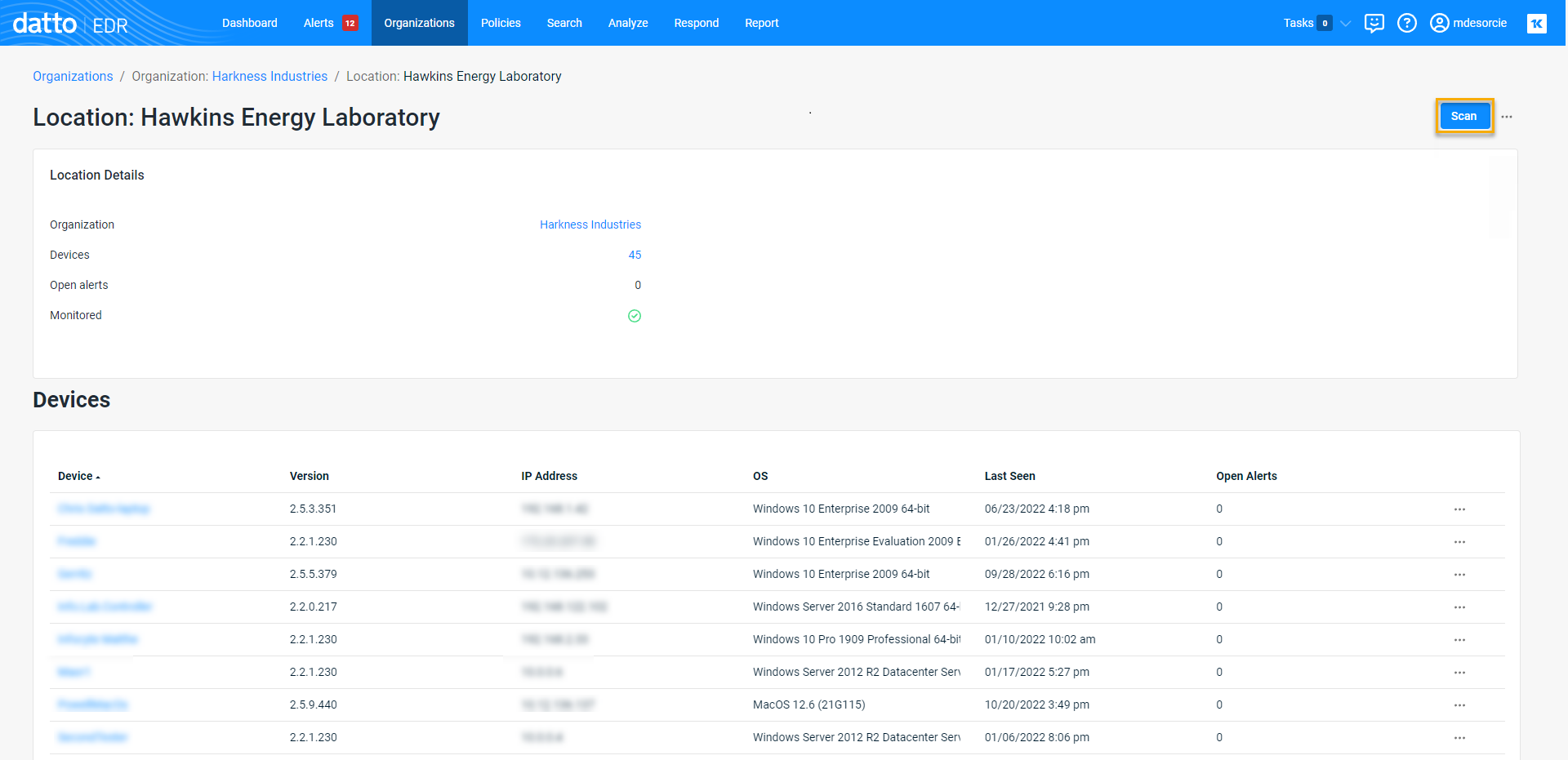
Task: Open actions menu for 2.5.3.351 row
Action: coord(1460,509)
